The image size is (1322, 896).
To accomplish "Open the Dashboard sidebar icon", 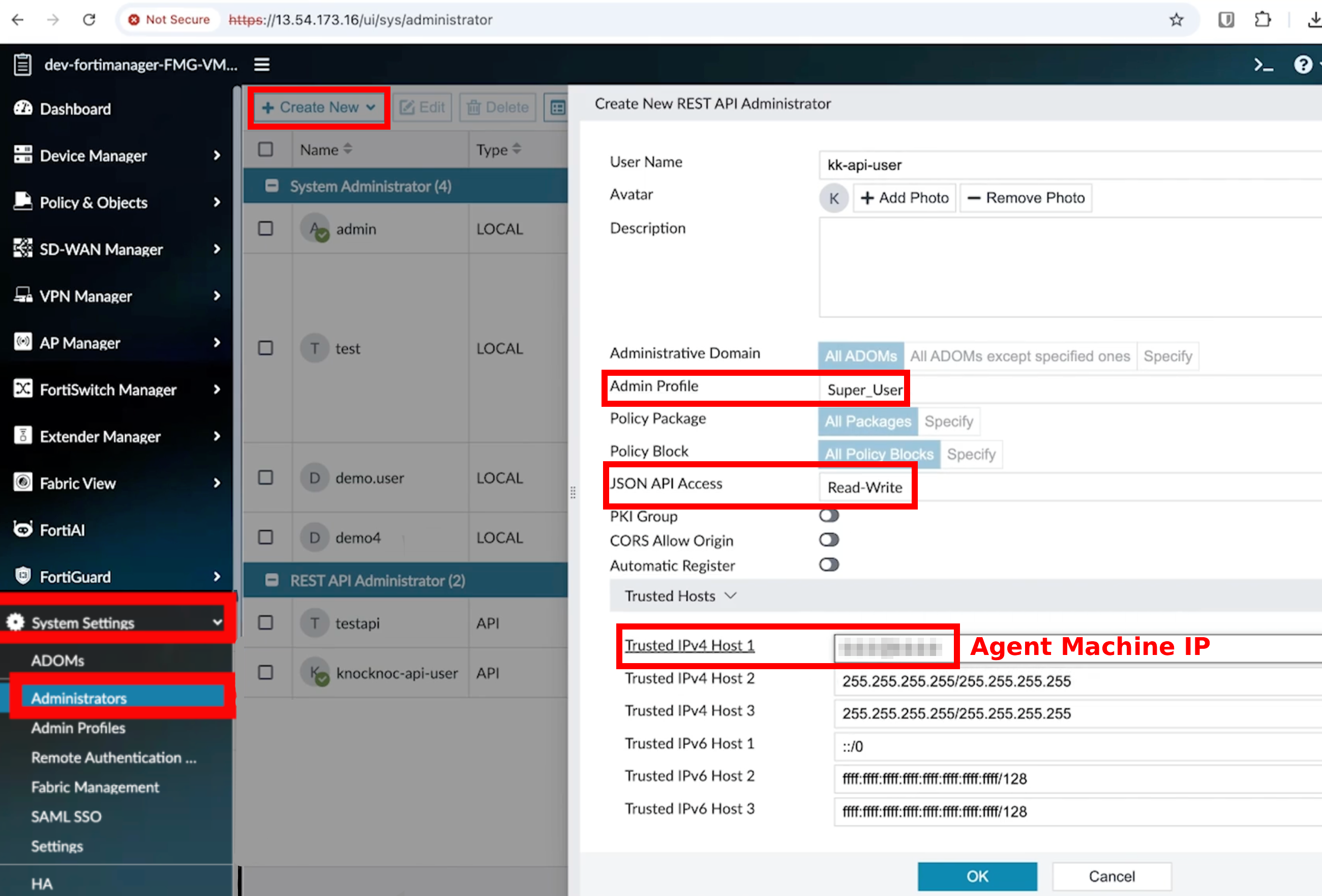I will pyautogui.click(x=23, y=108).
